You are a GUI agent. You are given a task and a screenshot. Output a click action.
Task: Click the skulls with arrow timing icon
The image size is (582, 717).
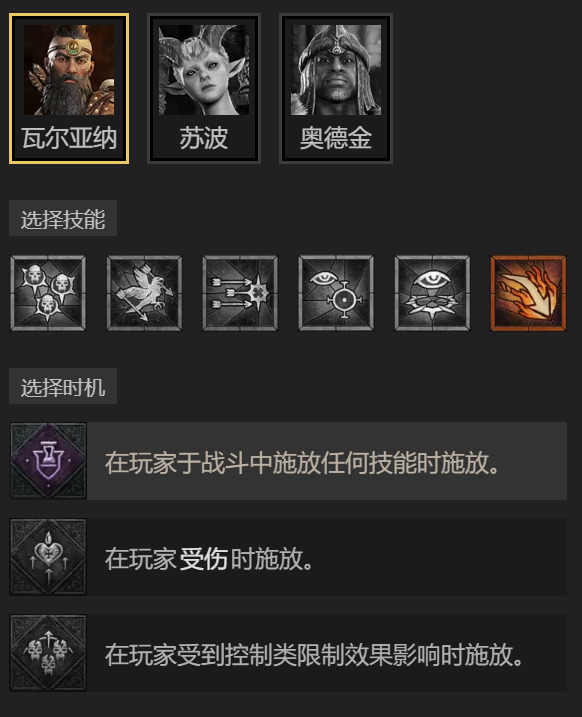tap(48, 653)
